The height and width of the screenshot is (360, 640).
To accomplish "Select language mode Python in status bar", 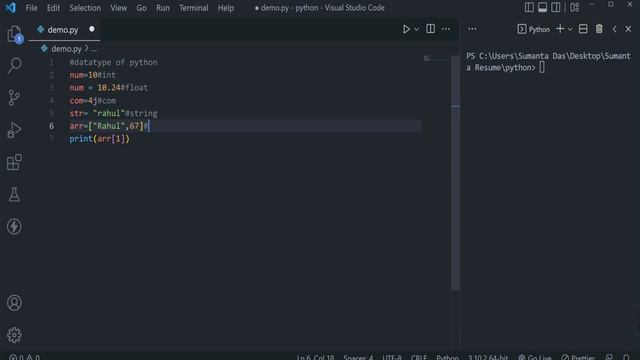I will click(447, 357).
